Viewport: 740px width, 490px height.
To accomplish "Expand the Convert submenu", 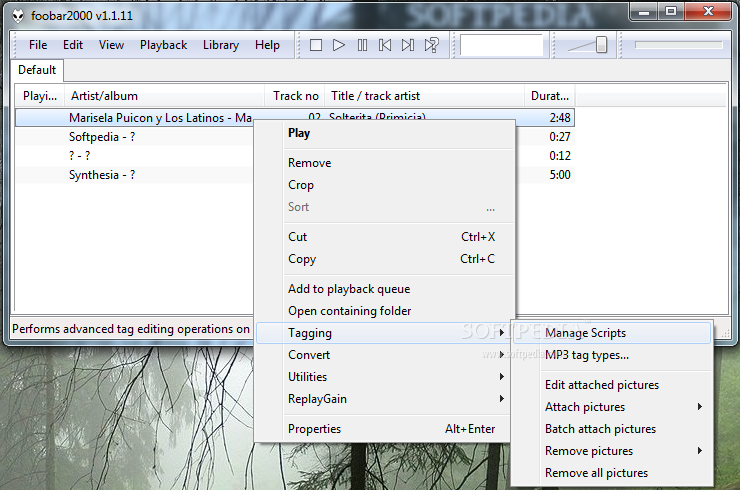I will (x=385, y=355).
